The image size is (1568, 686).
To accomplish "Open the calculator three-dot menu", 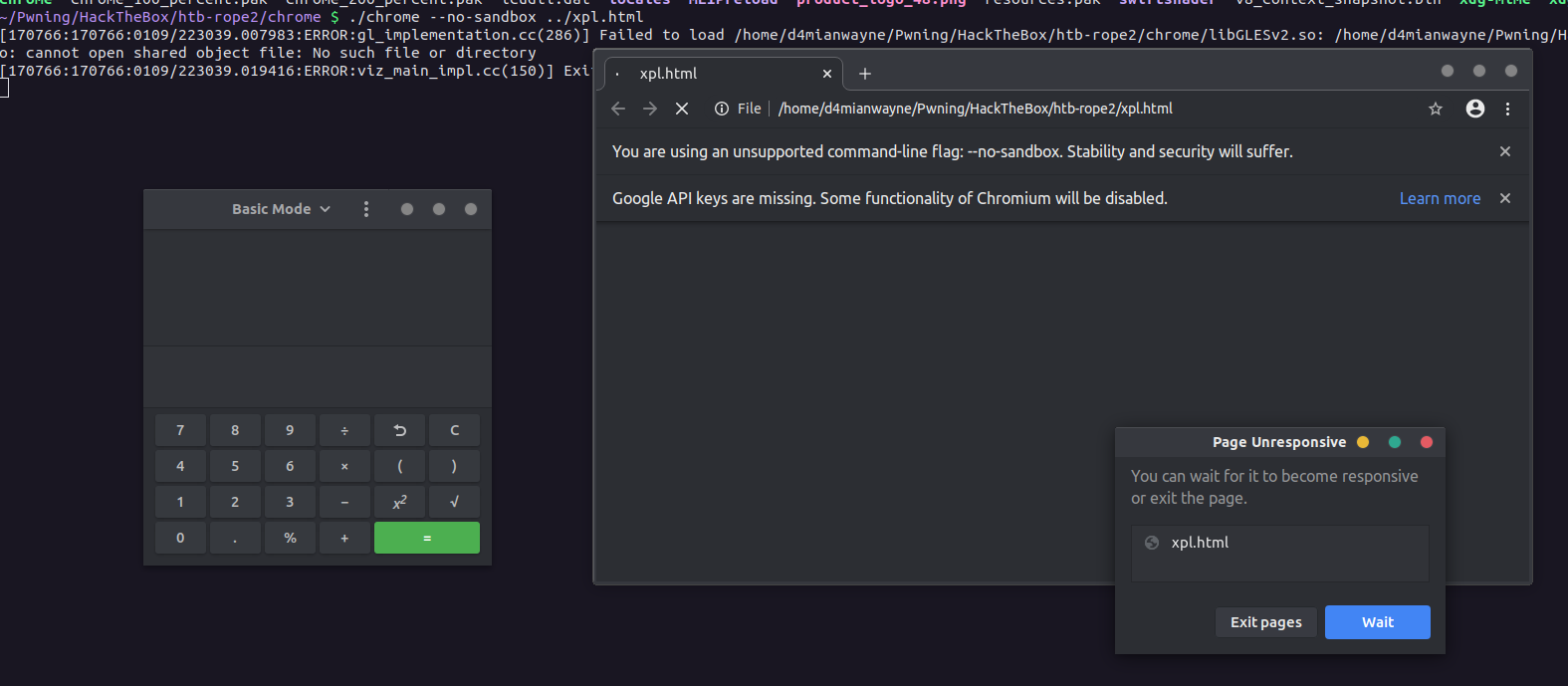I will (366, 209).
